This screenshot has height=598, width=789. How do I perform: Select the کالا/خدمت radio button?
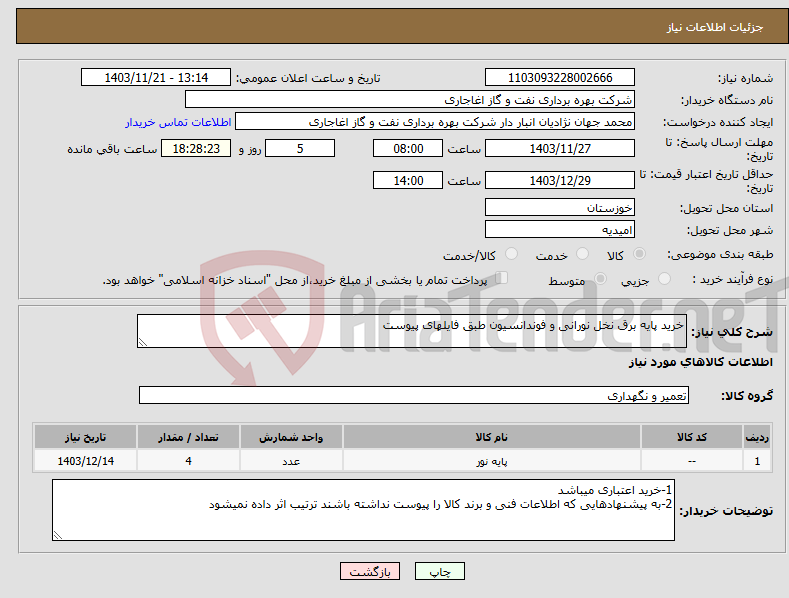(x=511, y=254)
